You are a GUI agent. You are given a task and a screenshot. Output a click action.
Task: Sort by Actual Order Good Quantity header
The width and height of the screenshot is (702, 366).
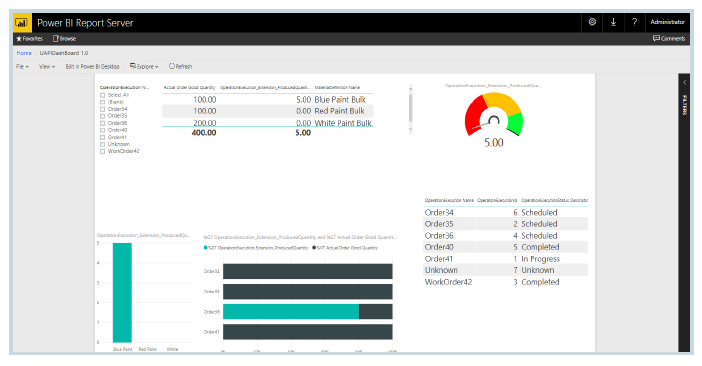click(x=189, y=88)
